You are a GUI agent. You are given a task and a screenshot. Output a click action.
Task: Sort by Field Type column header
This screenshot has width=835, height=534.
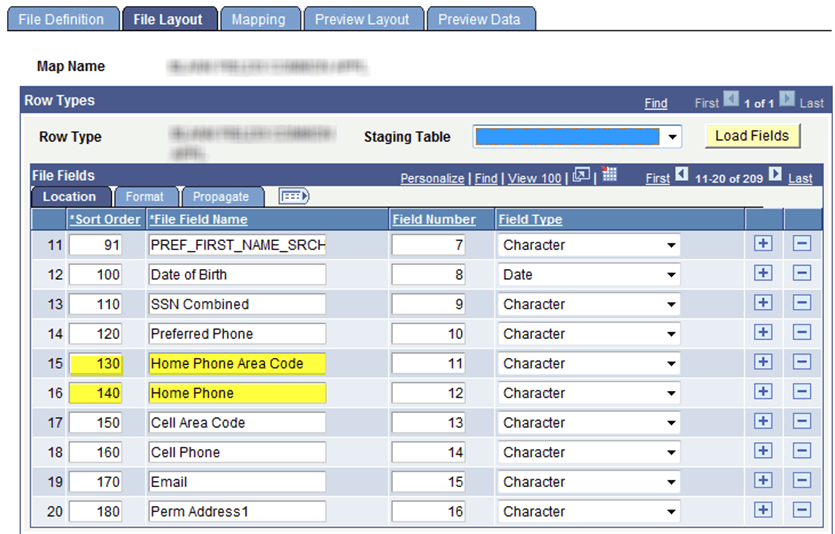tap(530, 219)
